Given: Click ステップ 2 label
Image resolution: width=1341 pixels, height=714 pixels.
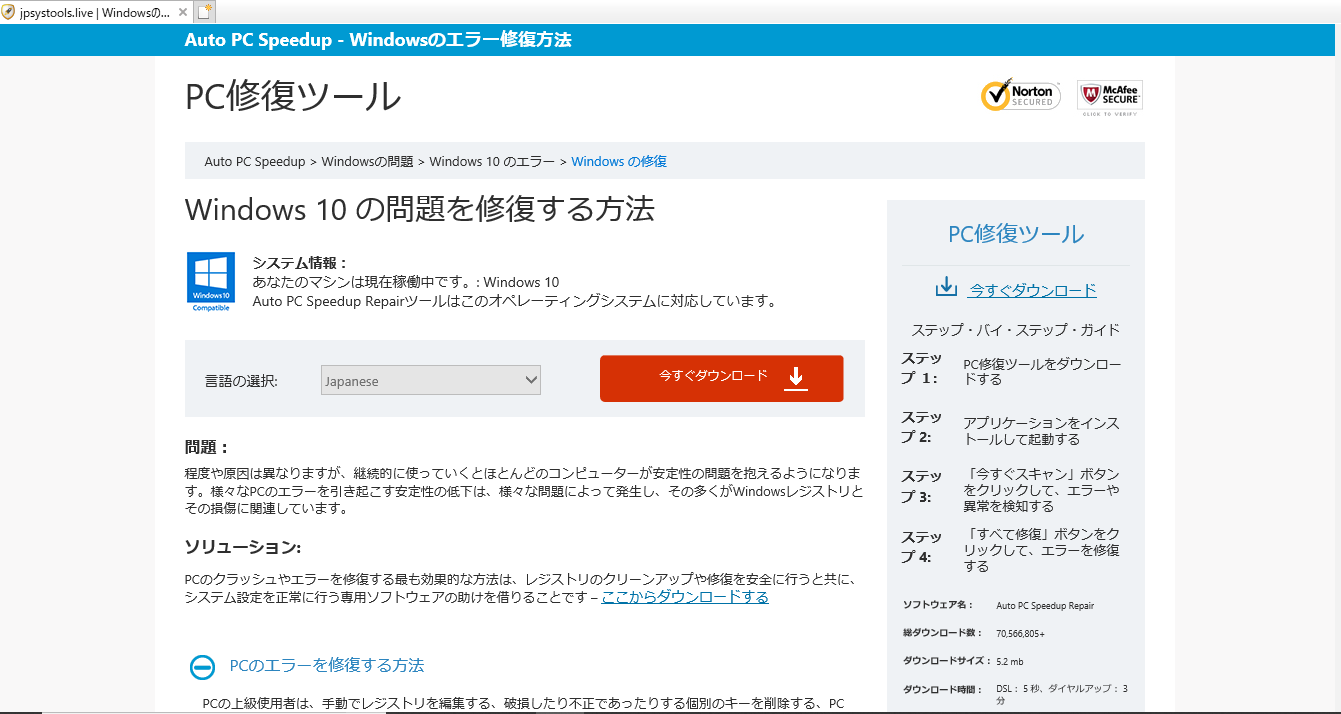Looking at the screenshot, I should click(921, 427).
